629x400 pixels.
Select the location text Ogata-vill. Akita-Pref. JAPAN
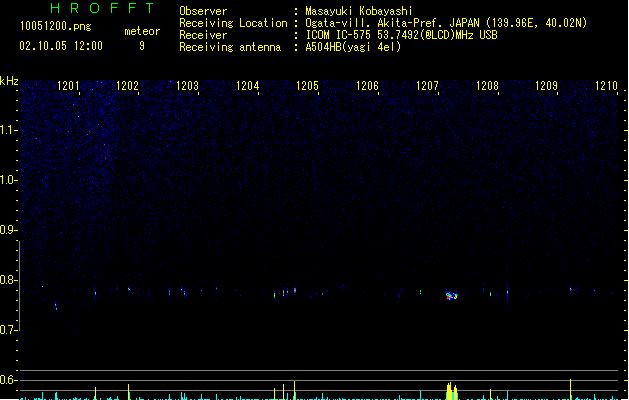[x=392, y=23]
